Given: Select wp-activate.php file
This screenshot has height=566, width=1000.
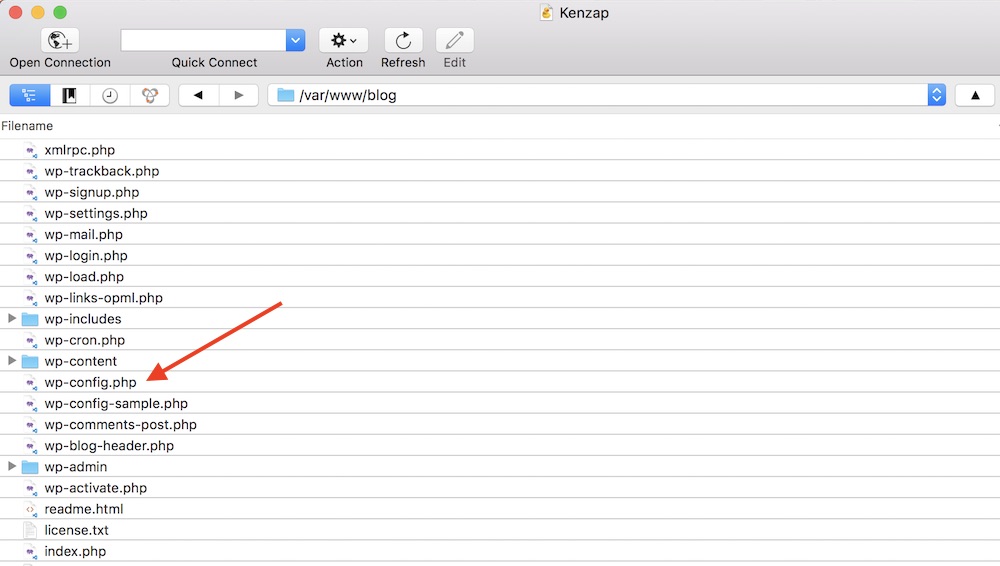Looking at the screenshot, I should [96, 488].
